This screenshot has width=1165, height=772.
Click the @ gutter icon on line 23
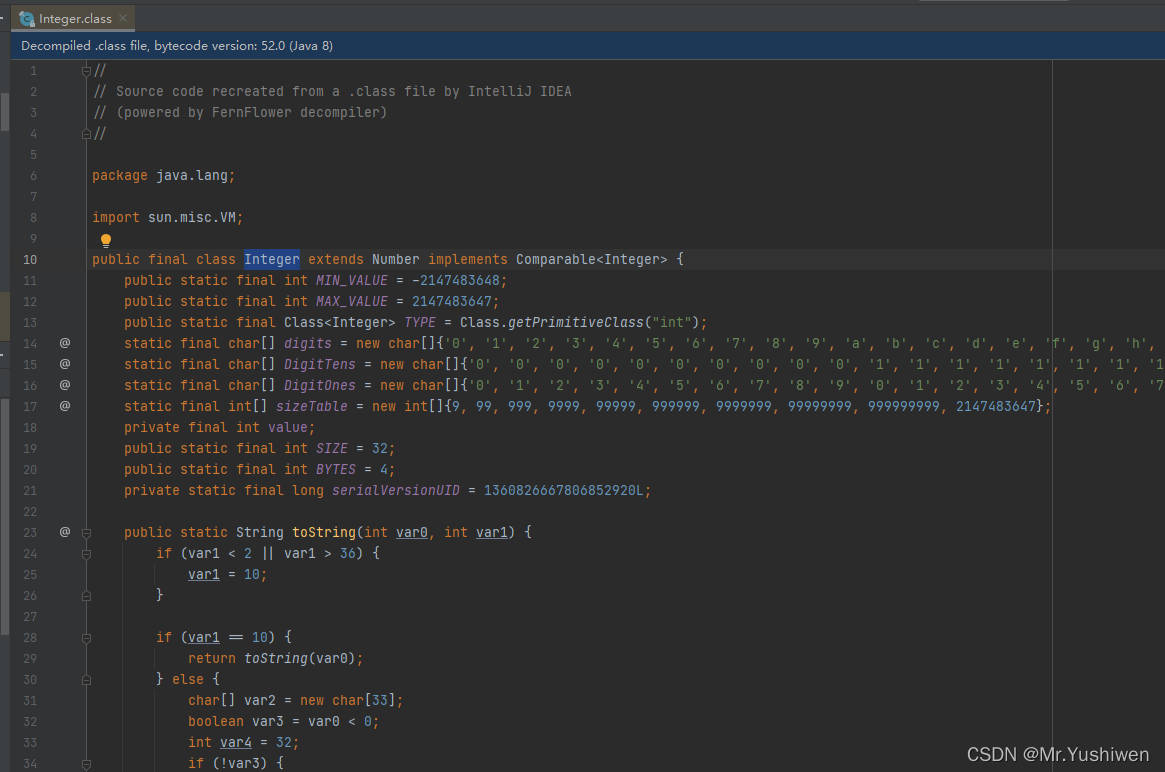65,532
